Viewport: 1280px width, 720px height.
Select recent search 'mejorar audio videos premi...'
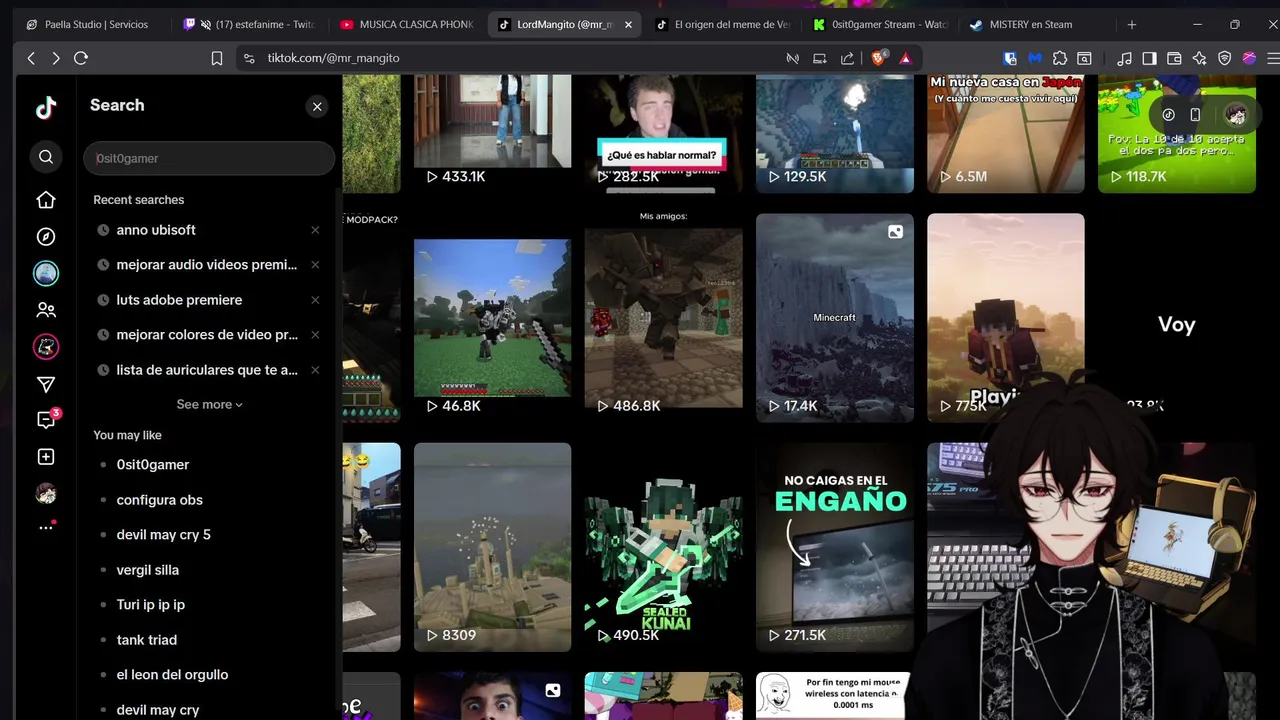tap(206, 265)
